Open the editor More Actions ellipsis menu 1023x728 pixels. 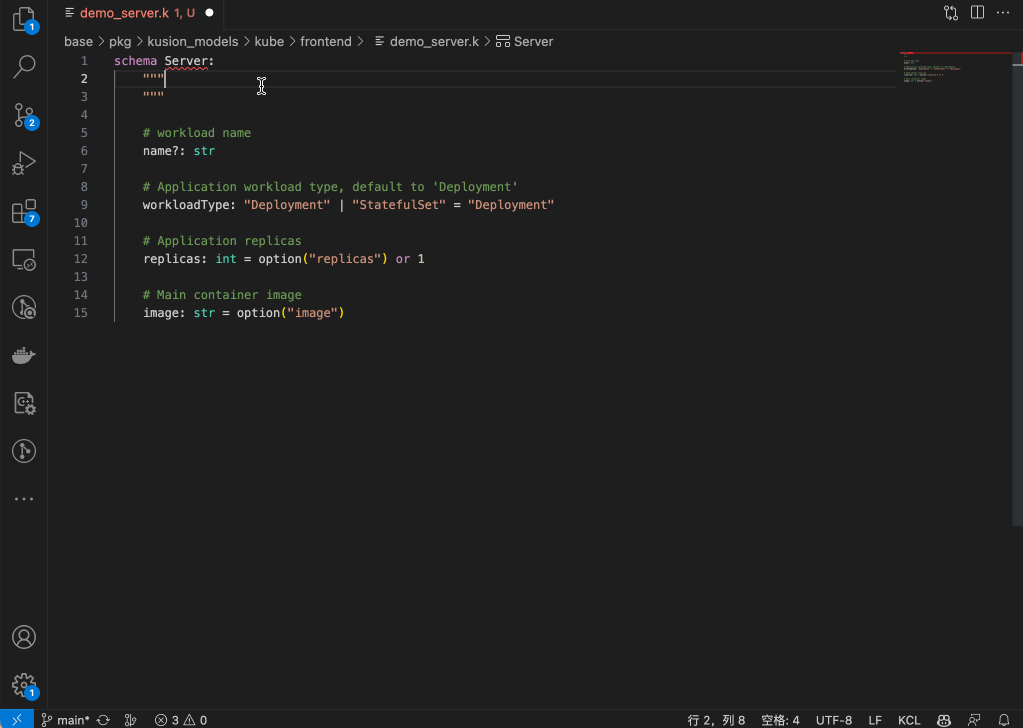tap(1003, 13)
